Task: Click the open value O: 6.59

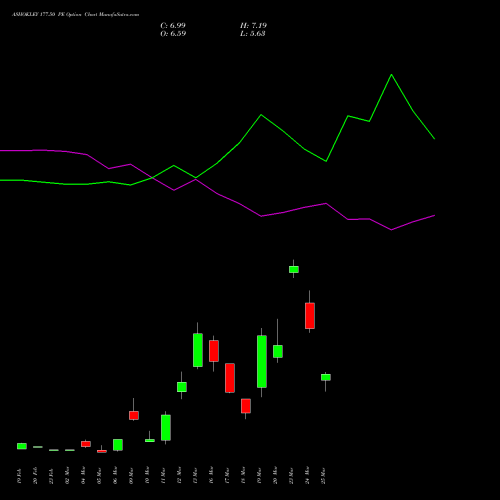Action: [x=173, y=34]
